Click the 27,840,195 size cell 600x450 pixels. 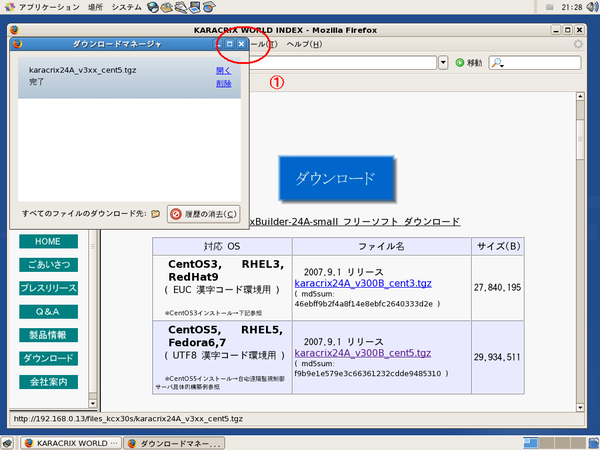(497, 288)
